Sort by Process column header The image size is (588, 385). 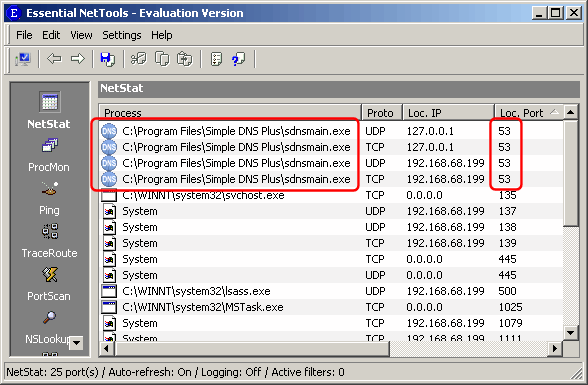[230, 113]
